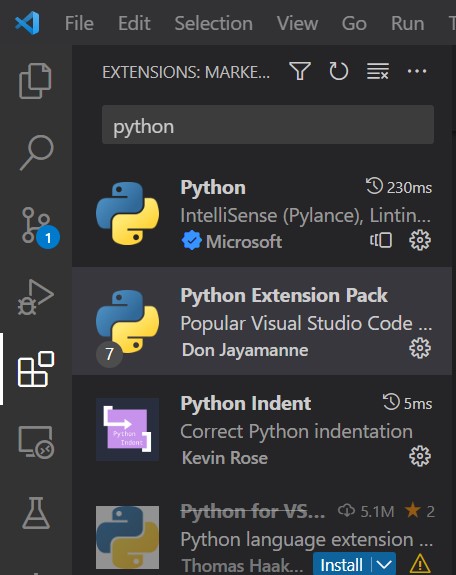Click Popular Visual Studio Code description
This screenshot has width=456, height=575.
(x=306, y=323)
